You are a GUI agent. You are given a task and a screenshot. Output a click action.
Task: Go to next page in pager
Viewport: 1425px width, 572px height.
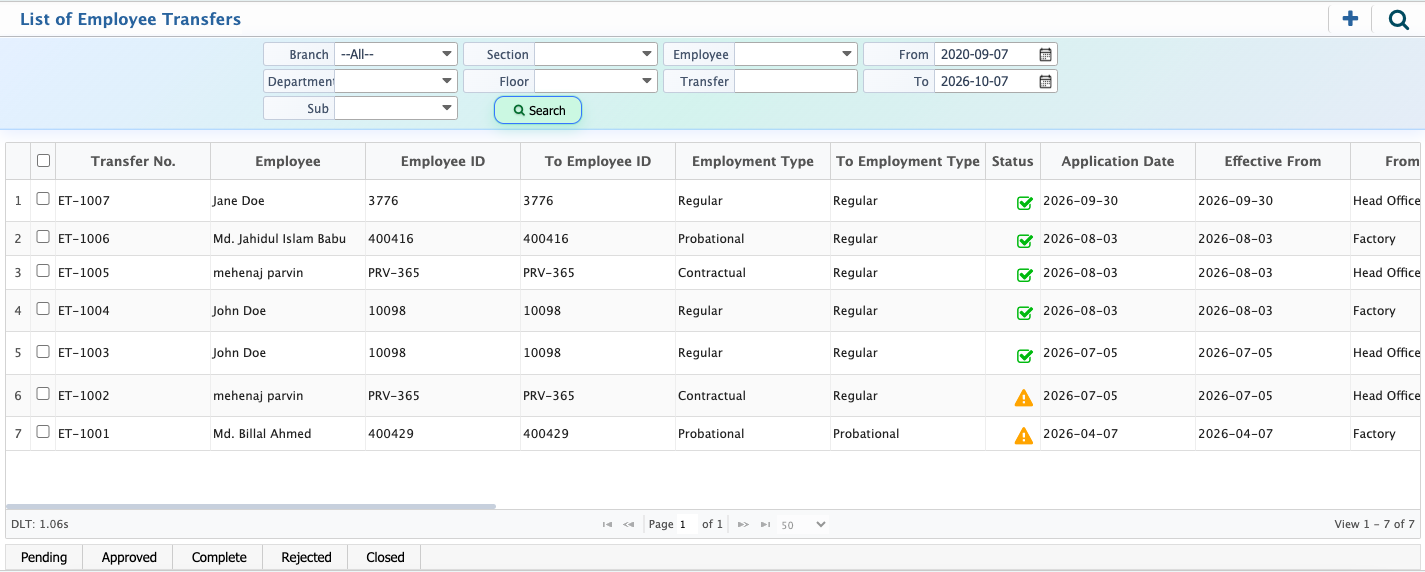[743, 524]
